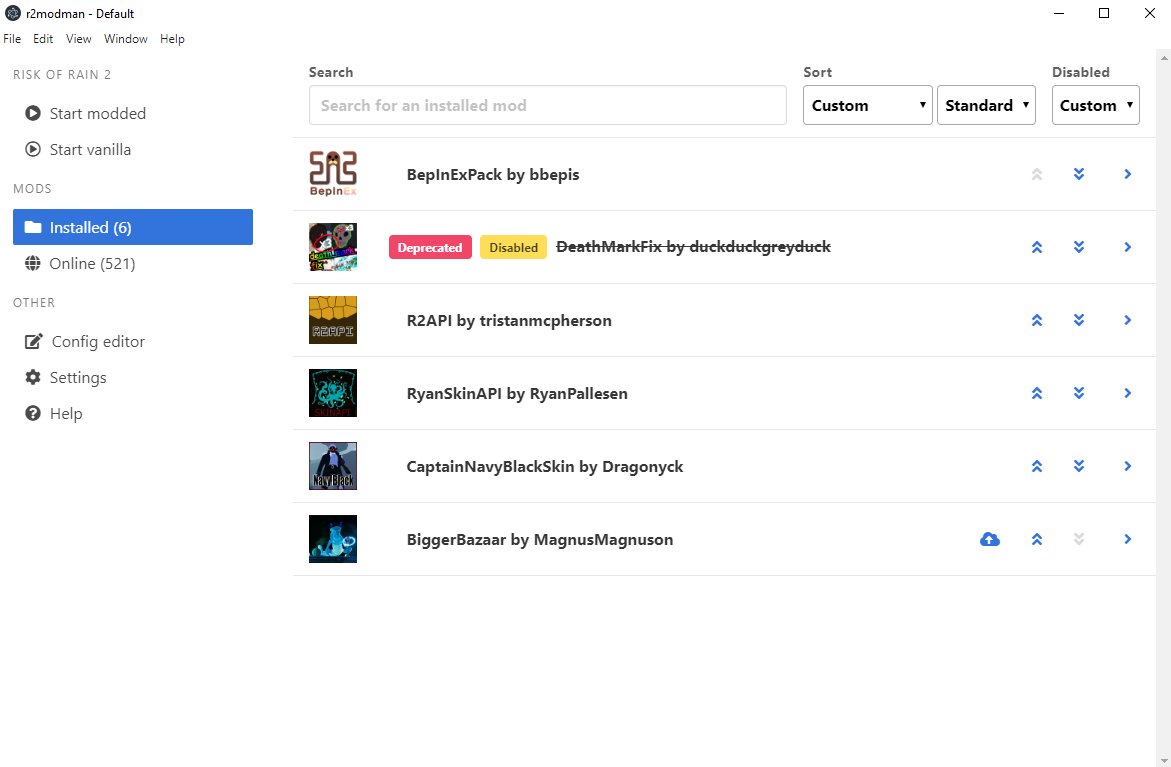
Task: Click the installed mod search field
Action: pyautogui.click(x=547, y=105)
